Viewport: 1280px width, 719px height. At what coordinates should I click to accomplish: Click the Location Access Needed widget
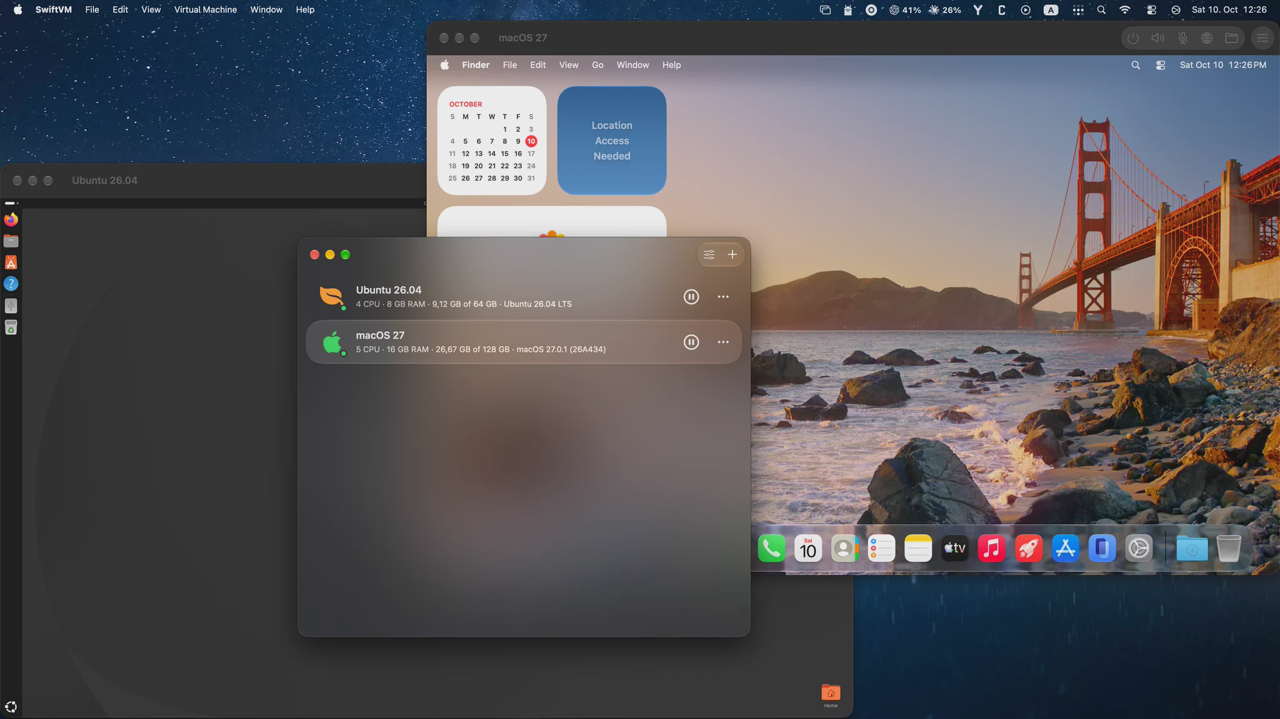click(x=612, y=140)
